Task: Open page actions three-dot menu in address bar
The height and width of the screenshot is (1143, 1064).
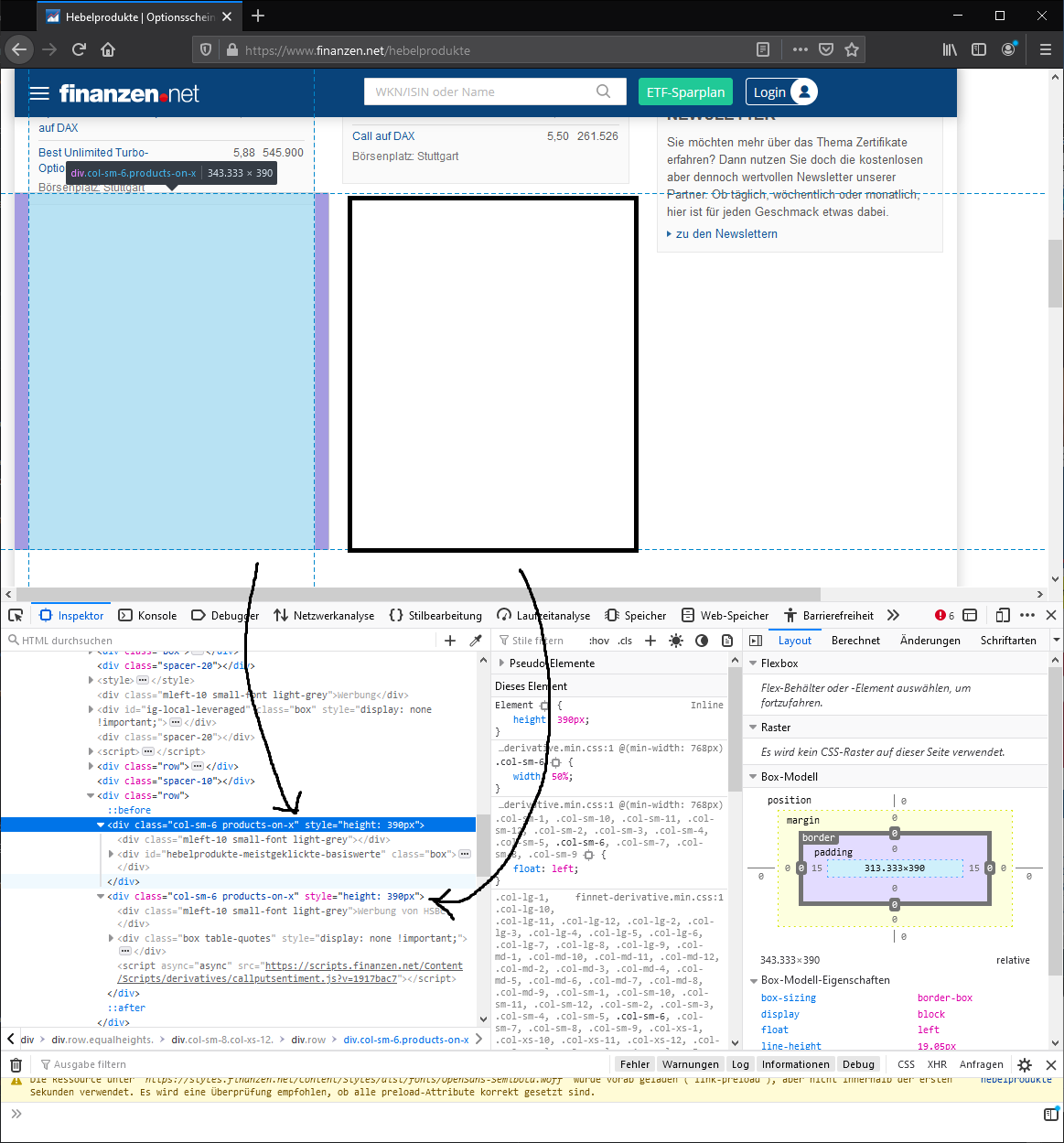Action: click(x=801, y=49)
